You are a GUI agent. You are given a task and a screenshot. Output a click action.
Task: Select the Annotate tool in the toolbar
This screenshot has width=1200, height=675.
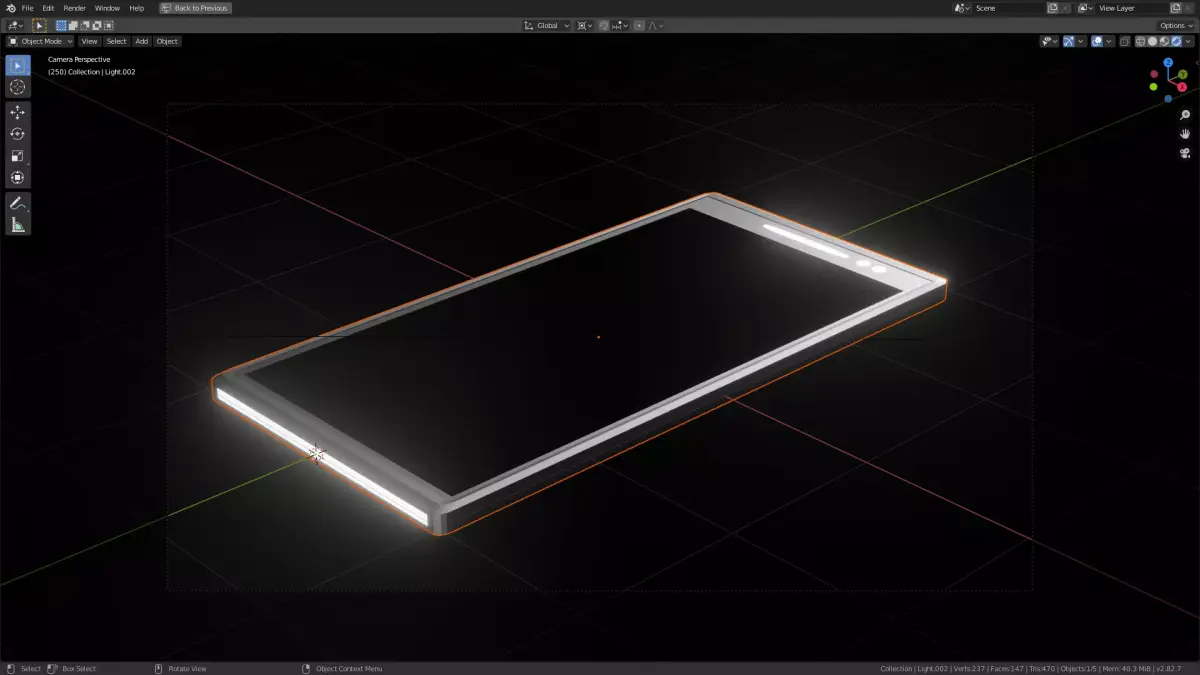pyautogui.click(x=17, y=202)
